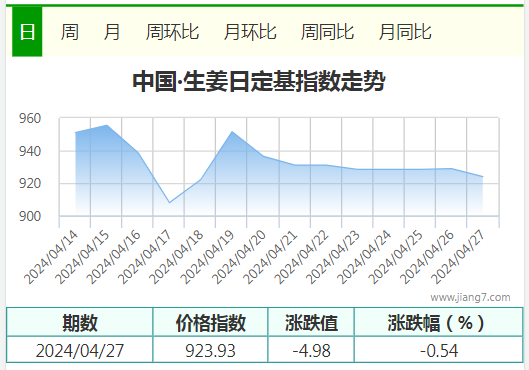Select the 日 daily tab

click(27, 32)
